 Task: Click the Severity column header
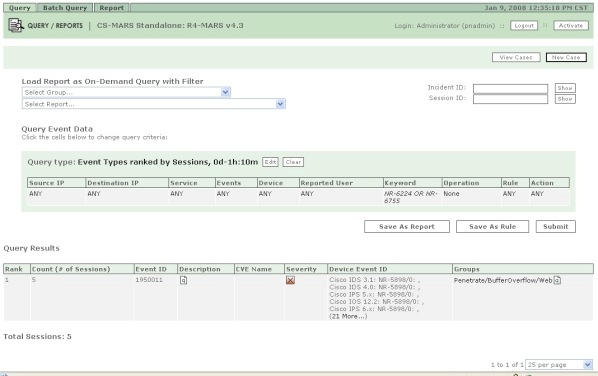[x=306, y=269]
